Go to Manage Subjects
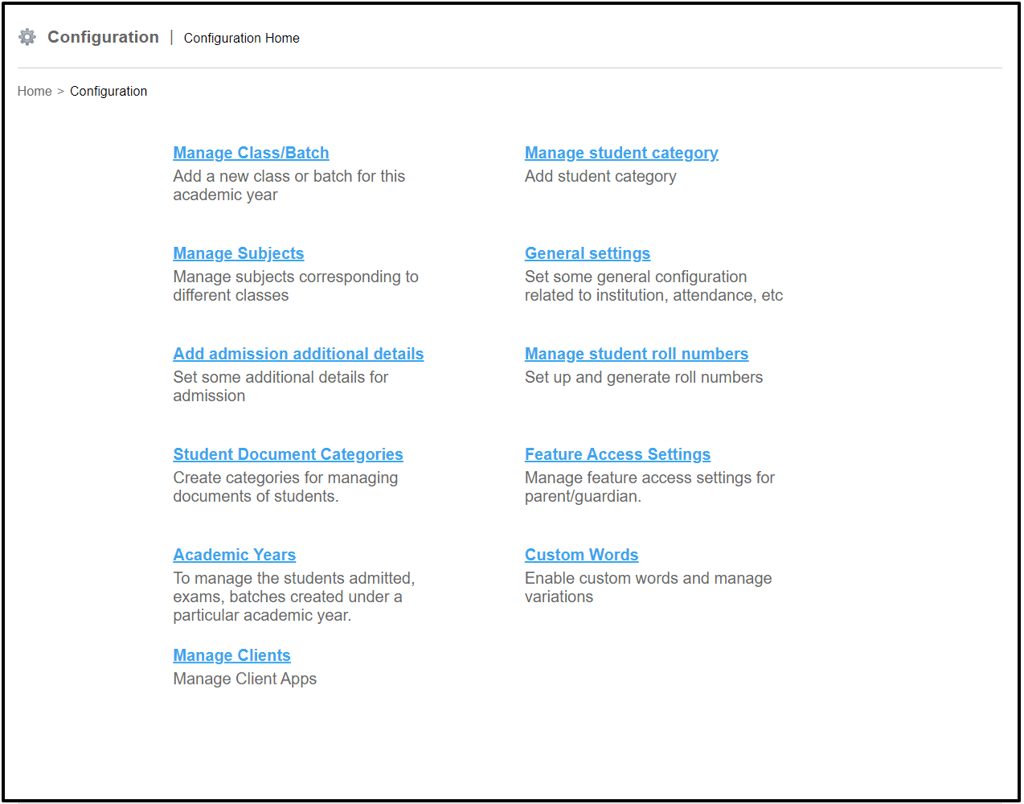 (x=238, y=253)
